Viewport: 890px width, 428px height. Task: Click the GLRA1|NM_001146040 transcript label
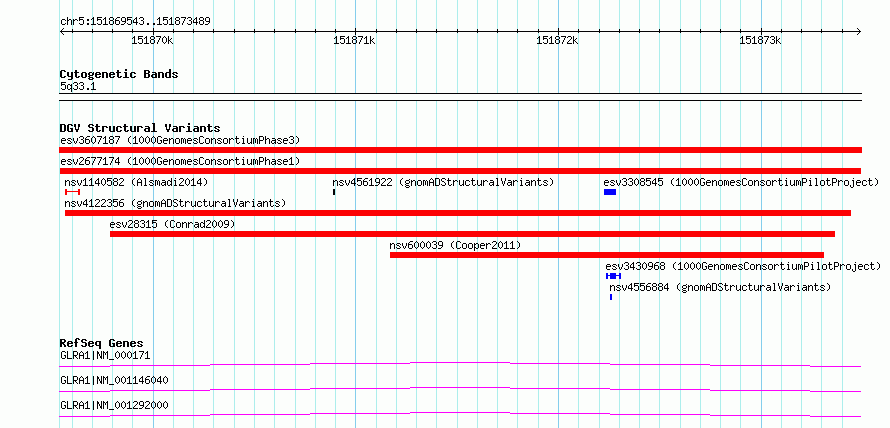point(114,380)
